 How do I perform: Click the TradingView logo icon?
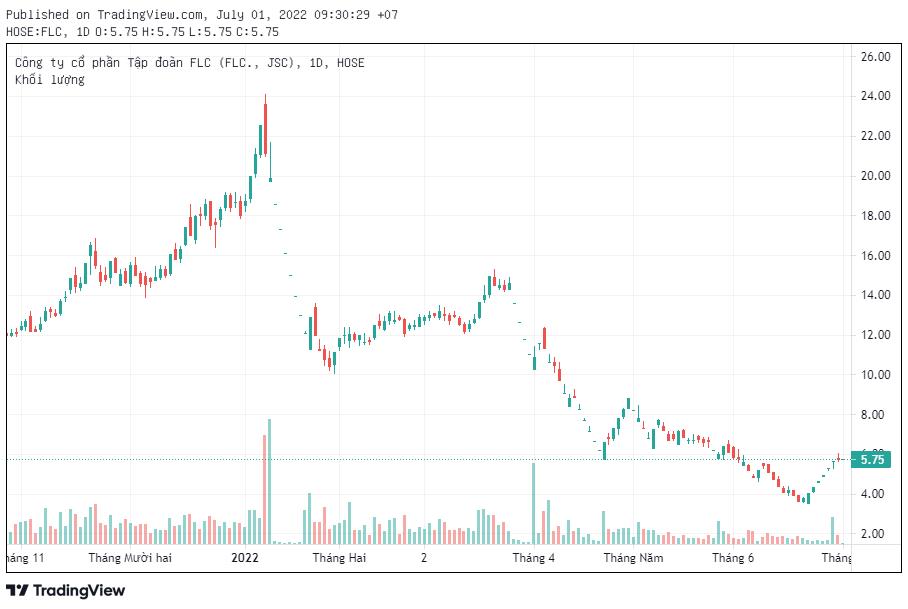pyautogui.click(x=17, y=590)
